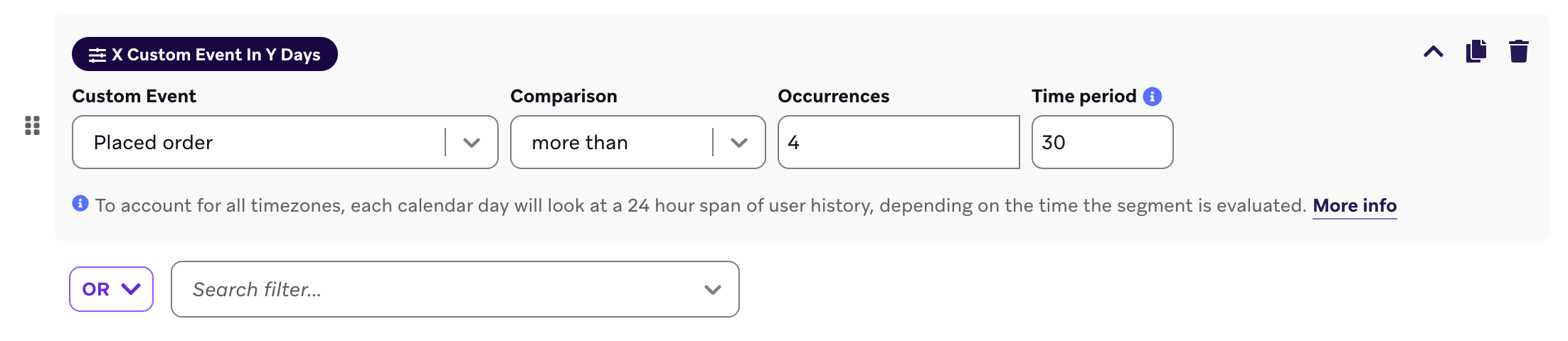The height and width of the screenshot is (341, 1568).
Task: Grab the six-dot drag handle
Action: (x=32, y=126)
